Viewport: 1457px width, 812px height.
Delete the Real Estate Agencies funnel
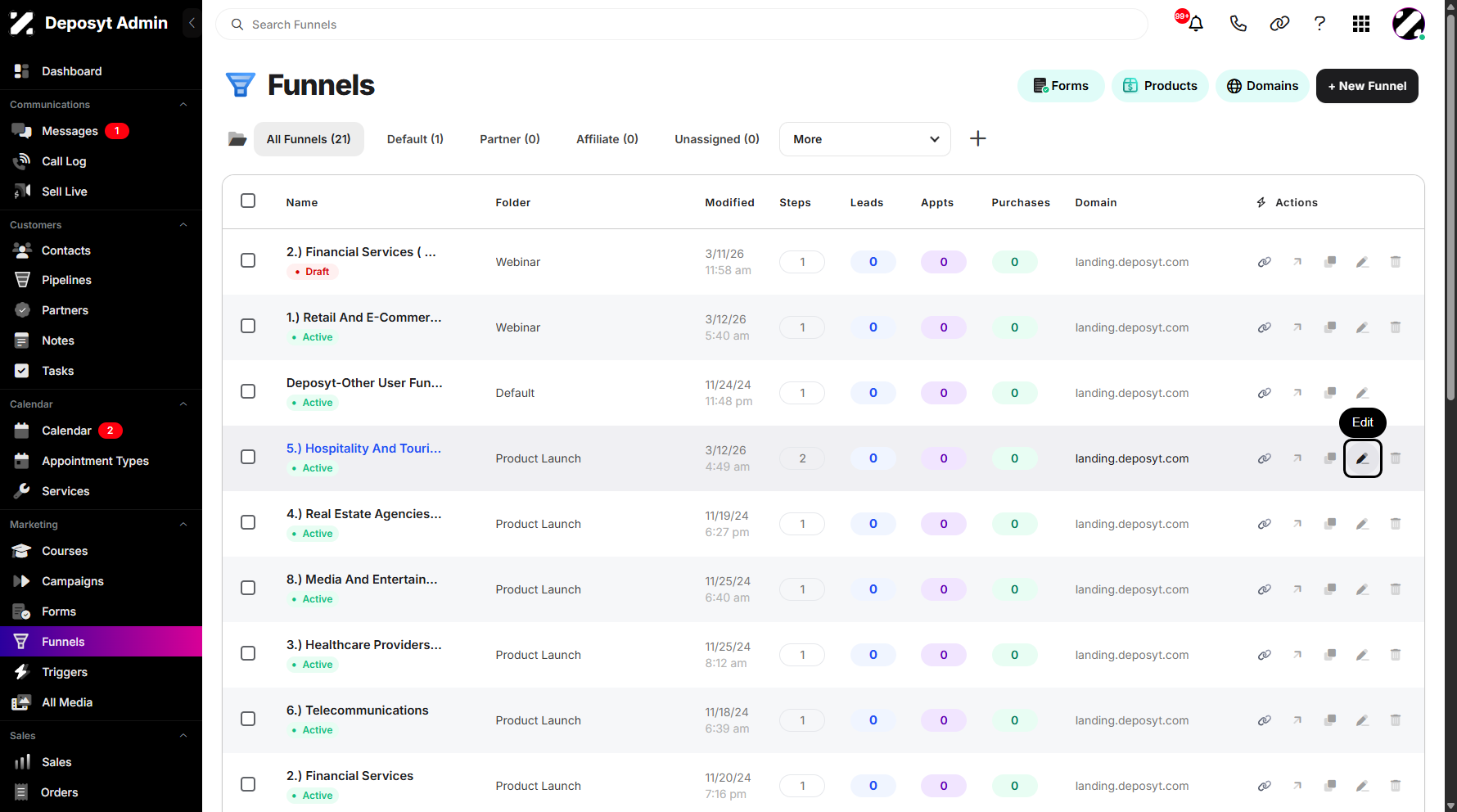coord(1396,524)
